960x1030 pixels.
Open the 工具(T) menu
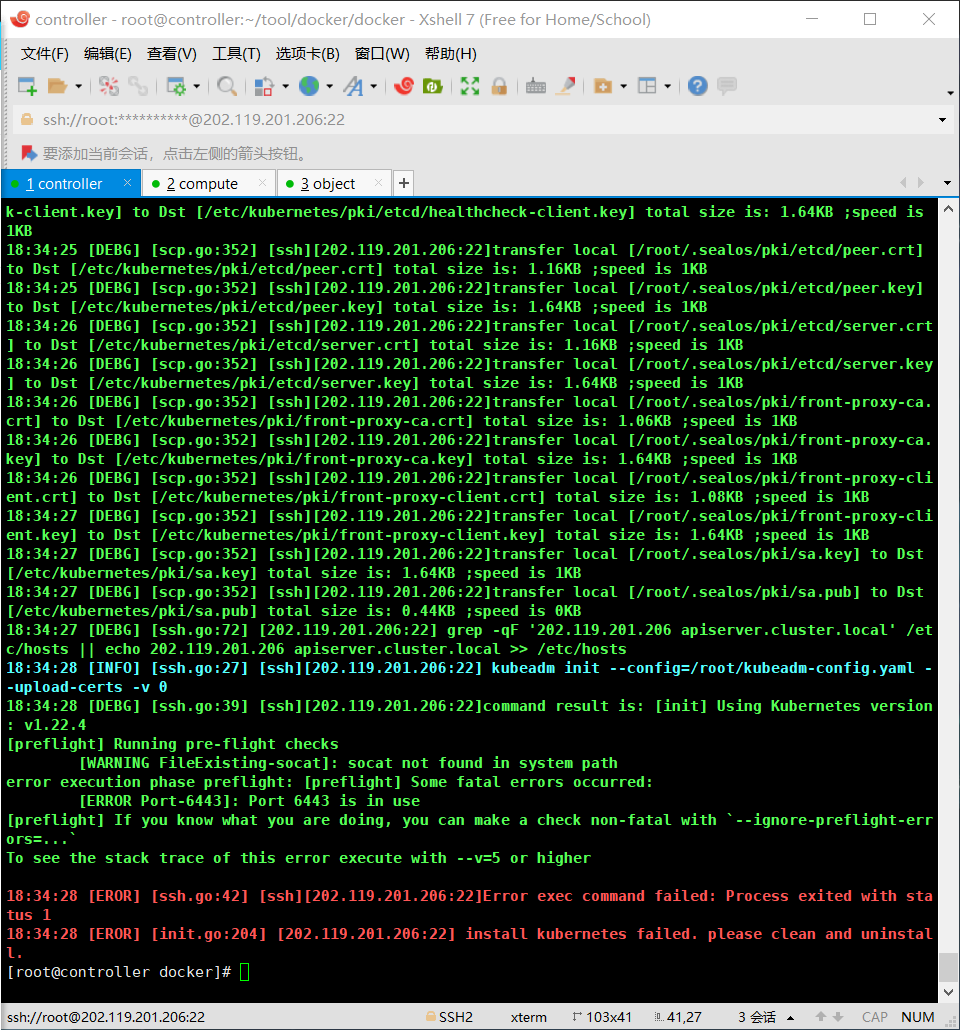[236, 54]
